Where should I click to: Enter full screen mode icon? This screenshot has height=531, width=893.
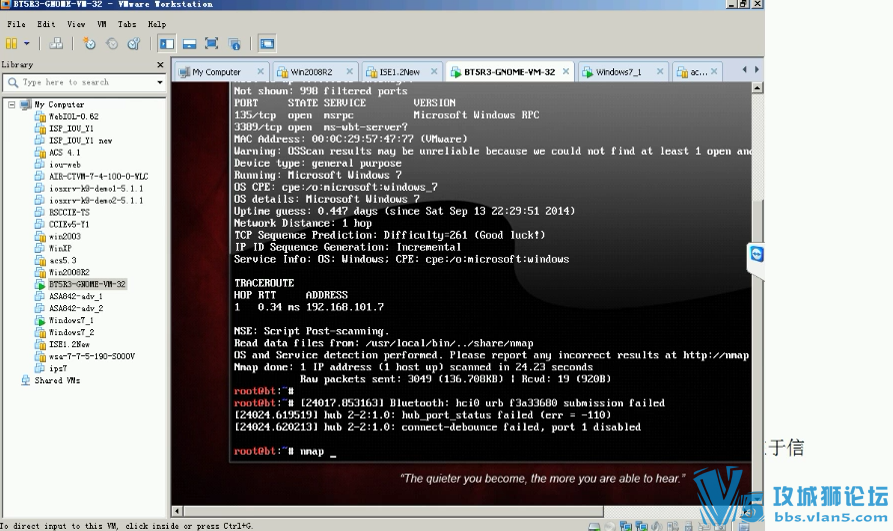point(211,43)
